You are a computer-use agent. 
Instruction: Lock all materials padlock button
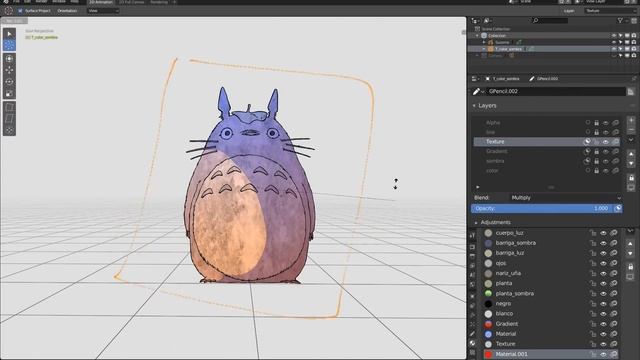pos(630,267)
